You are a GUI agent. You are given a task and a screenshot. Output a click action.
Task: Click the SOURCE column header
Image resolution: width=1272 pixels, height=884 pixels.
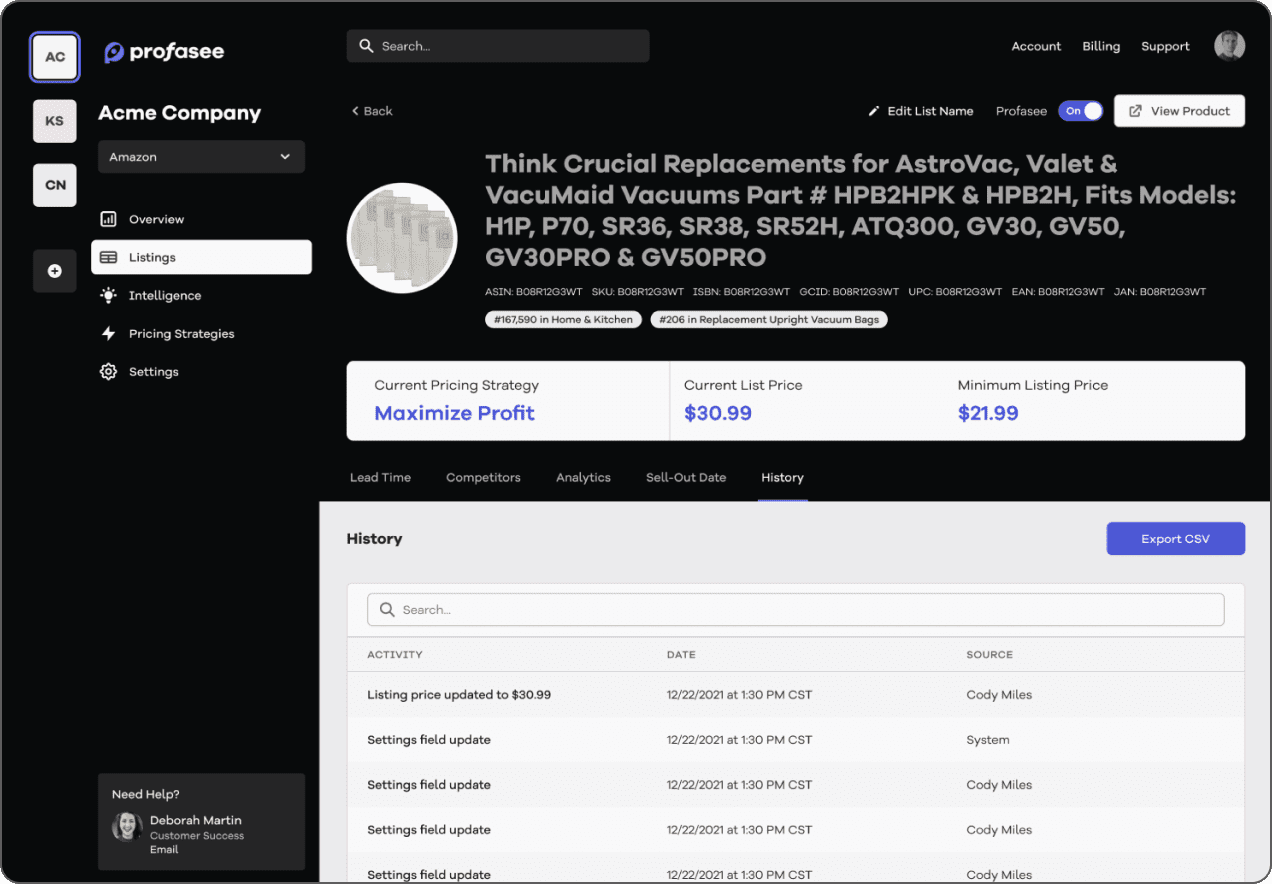coord(990,655)
